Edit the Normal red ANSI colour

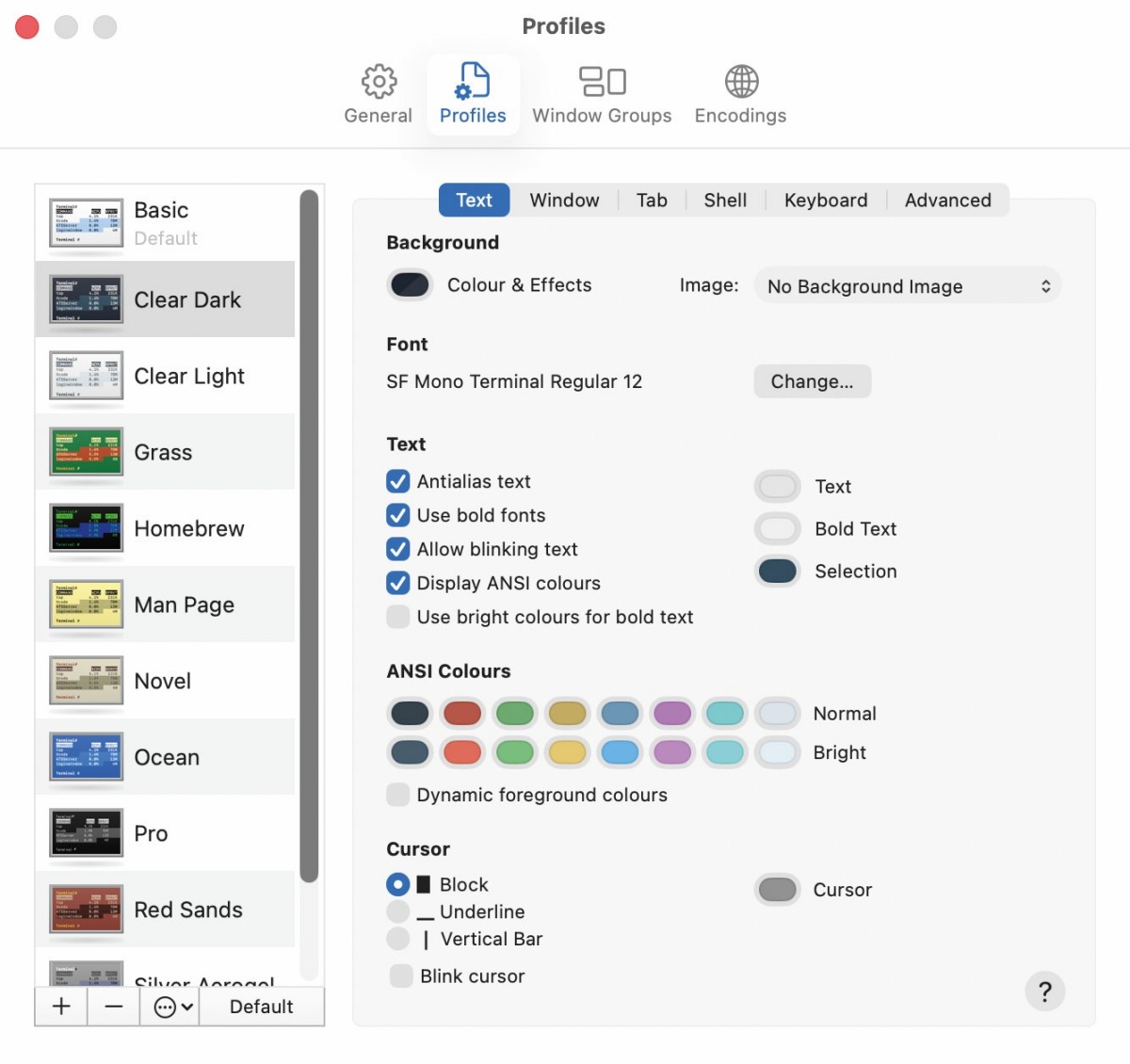pyautogui.click(x=462, y=713)
